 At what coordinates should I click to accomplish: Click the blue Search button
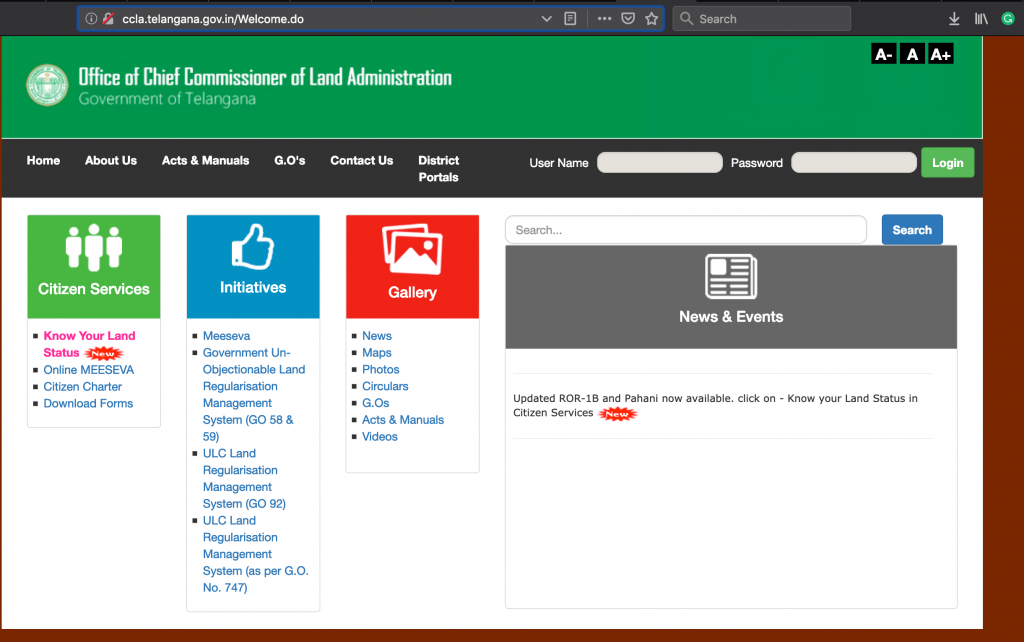tap(912, 230)
